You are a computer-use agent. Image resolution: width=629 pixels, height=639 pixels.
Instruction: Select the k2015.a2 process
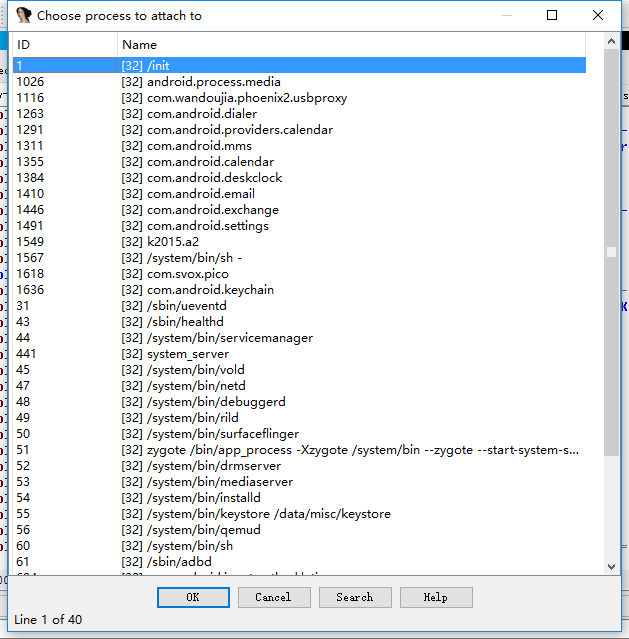(300, 242)
